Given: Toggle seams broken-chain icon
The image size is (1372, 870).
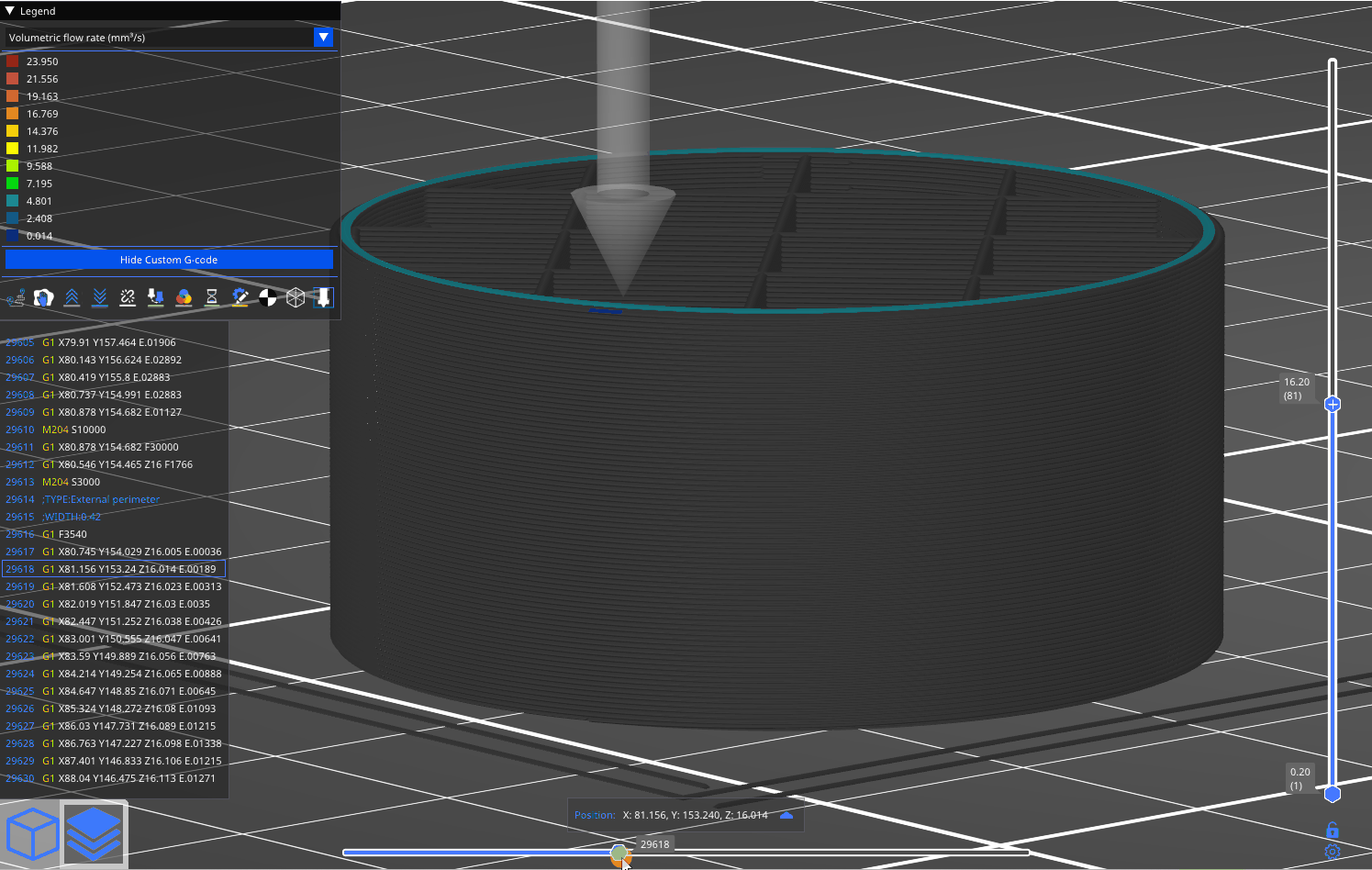Looking at the screenshot, I should [128, 298].
